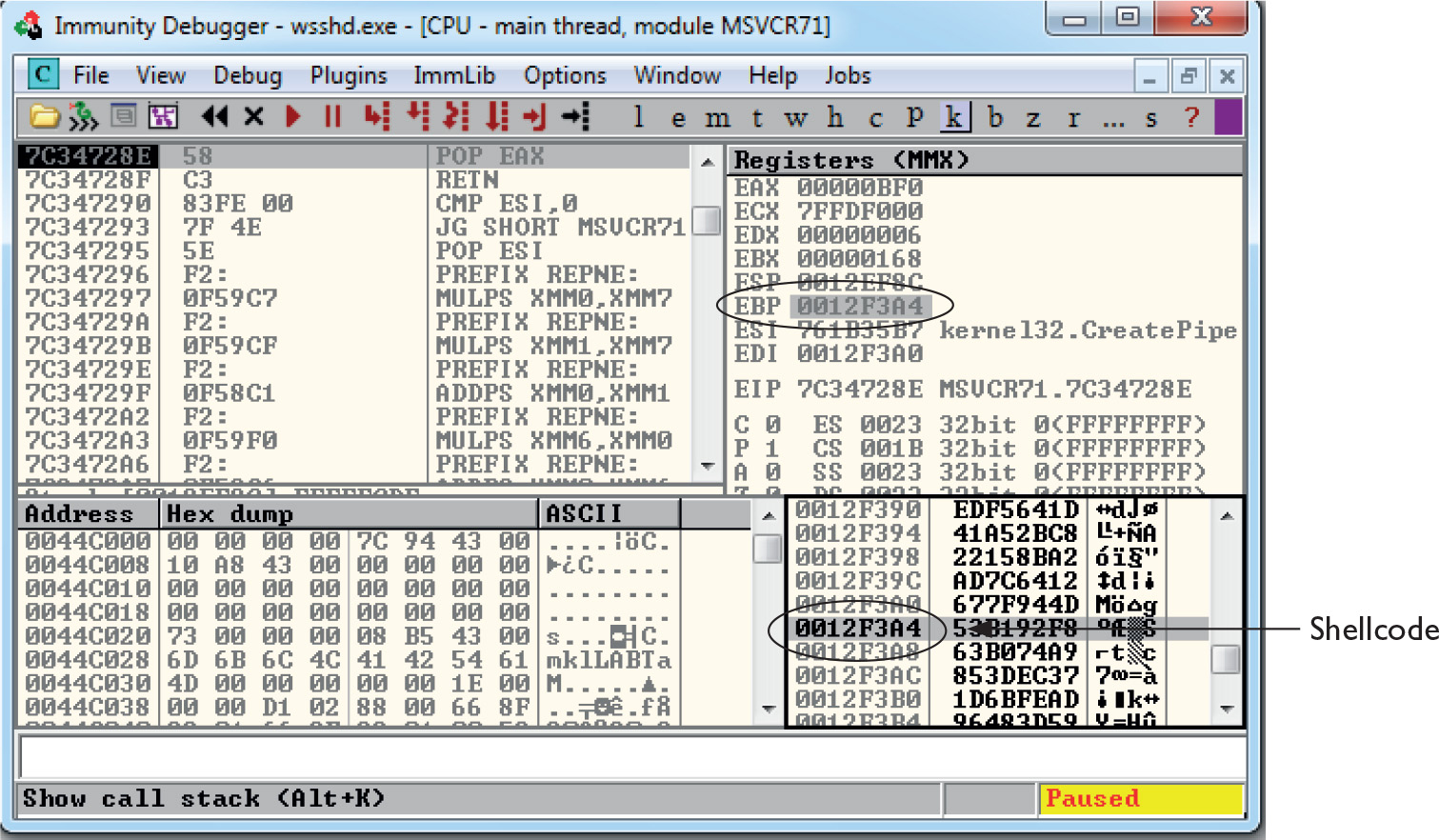Screen dimensions: 1439x840
Task: Show Threads with the 't' button
Action: pyautogui.click(x=757, y=118)
